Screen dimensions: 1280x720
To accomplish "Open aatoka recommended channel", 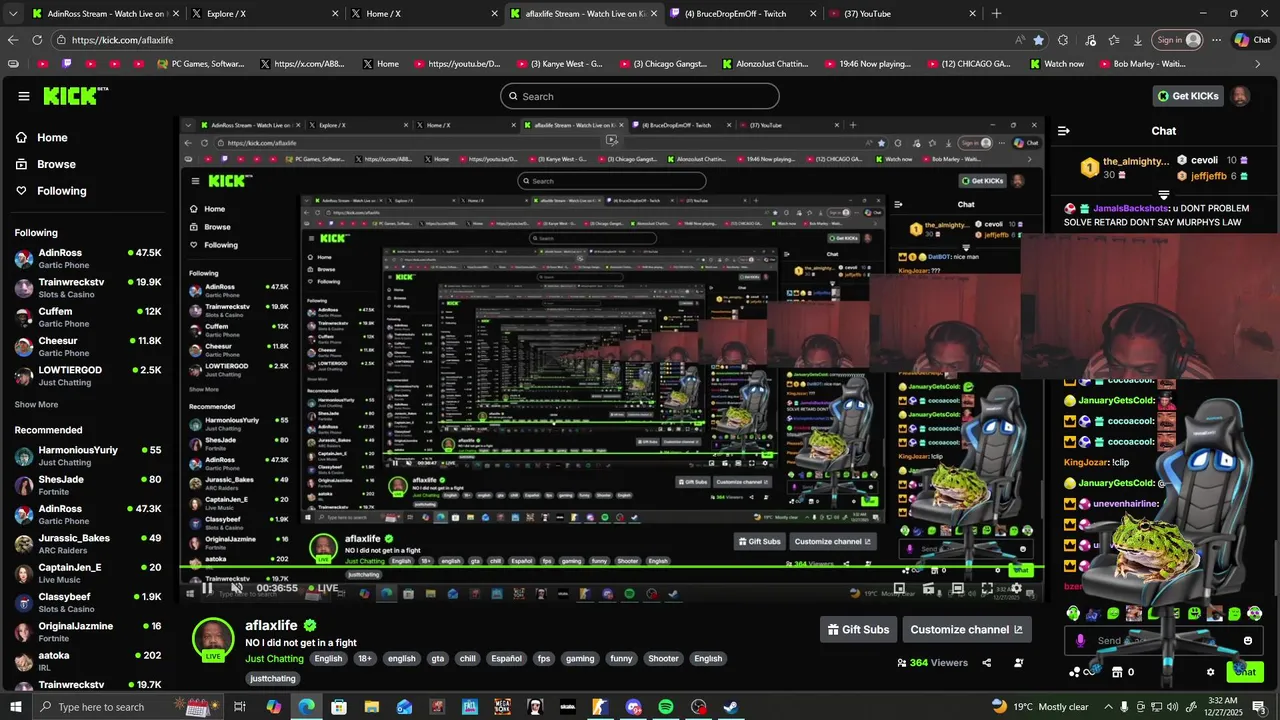I will (x=88, y=661).
